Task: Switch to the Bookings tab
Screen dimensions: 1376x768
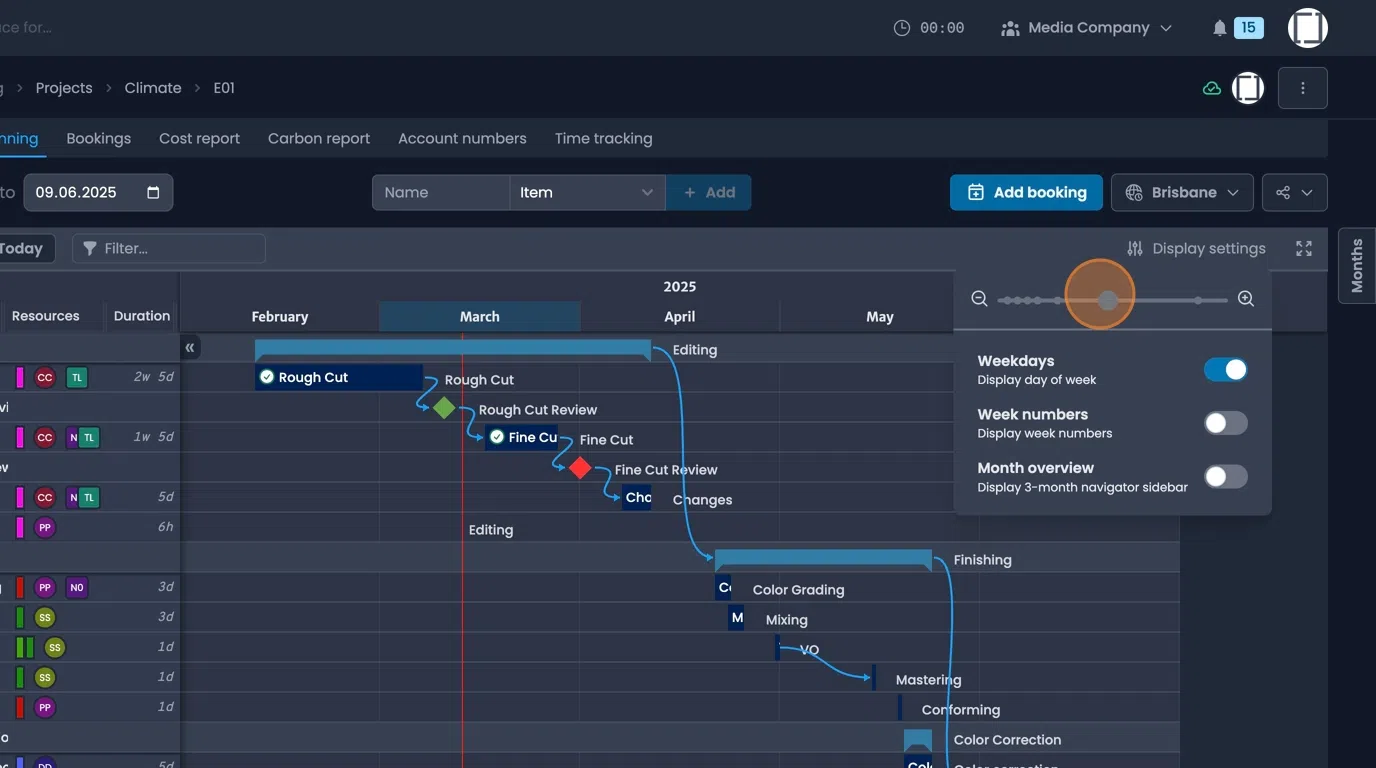Action: tap(98, 138)
